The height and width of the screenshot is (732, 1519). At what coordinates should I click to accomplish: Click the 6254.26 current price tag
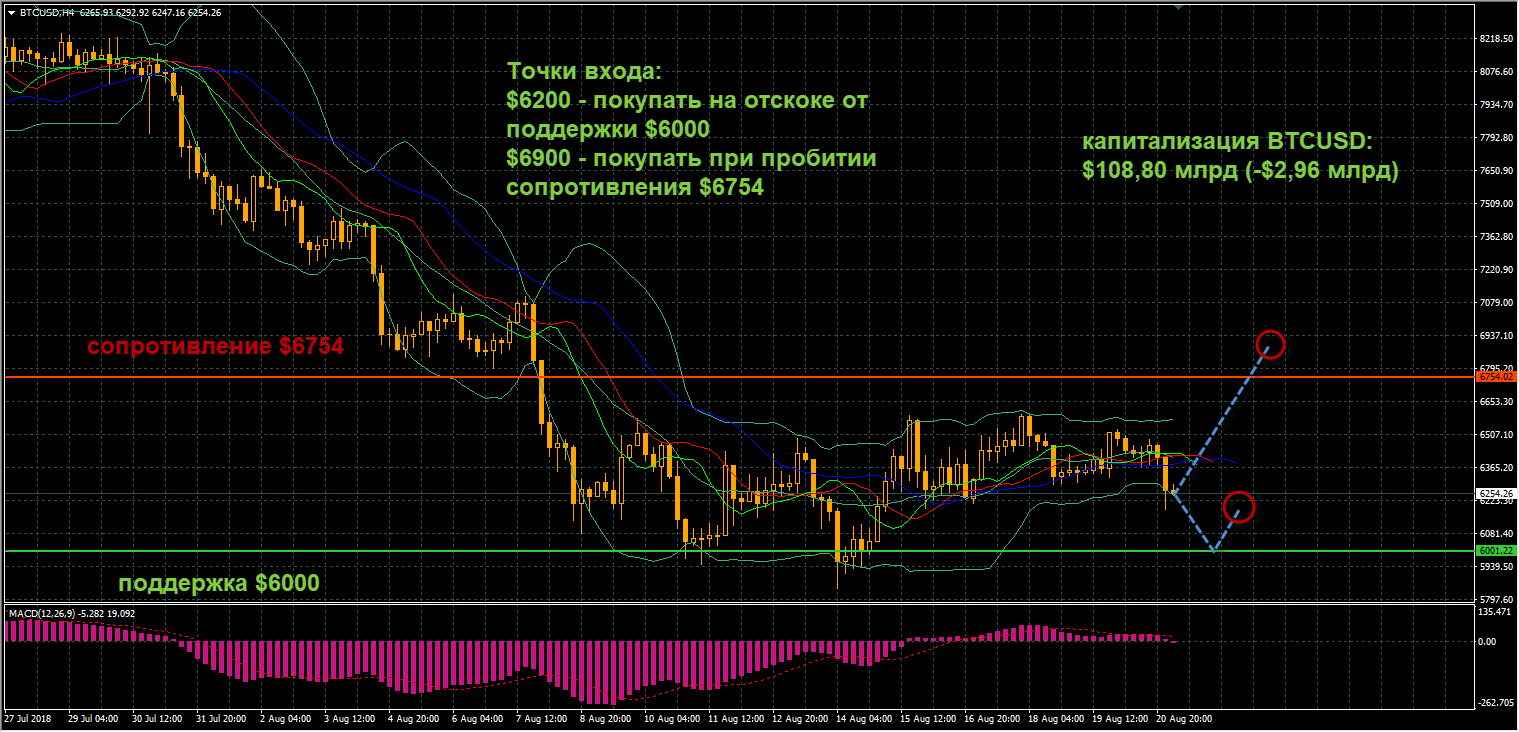point(1495,493)
